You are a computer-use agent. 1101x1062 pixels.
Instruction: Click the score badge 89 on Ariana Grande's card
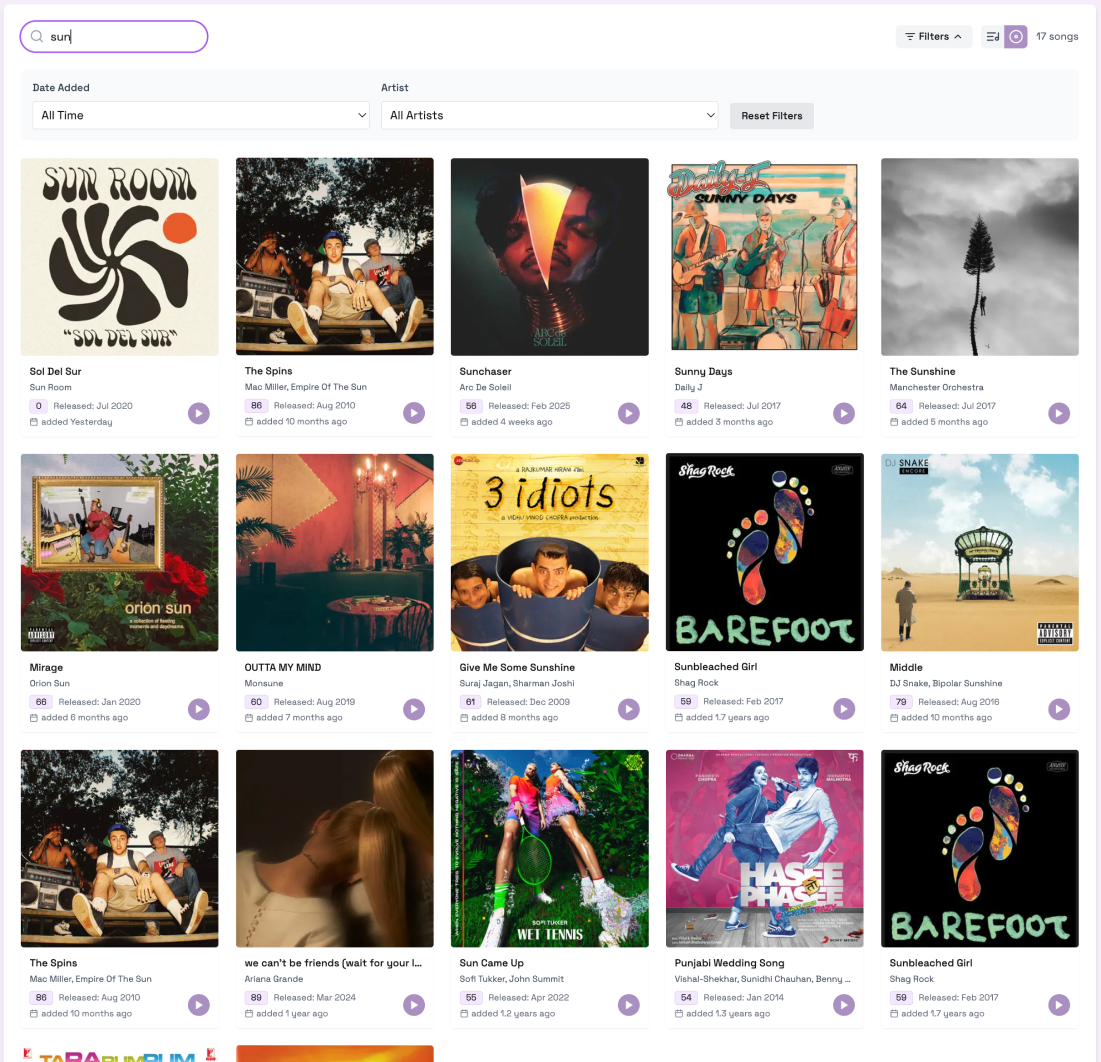pos(256,997)
